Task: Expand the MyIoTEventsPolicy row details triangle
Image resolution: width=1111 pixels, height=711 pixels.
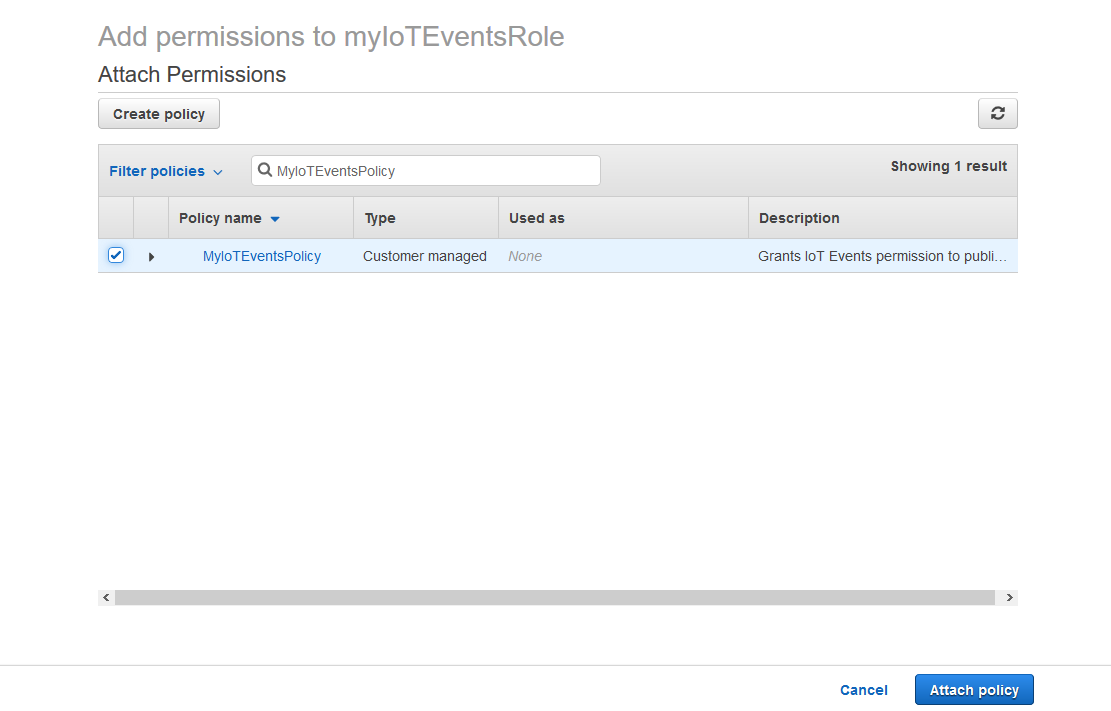Action: click(x=151, y=257)
